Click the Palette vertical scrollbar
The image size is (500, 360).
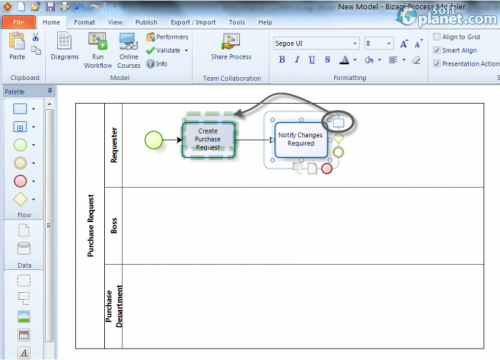pyautogui.click(x=49, y=225)
